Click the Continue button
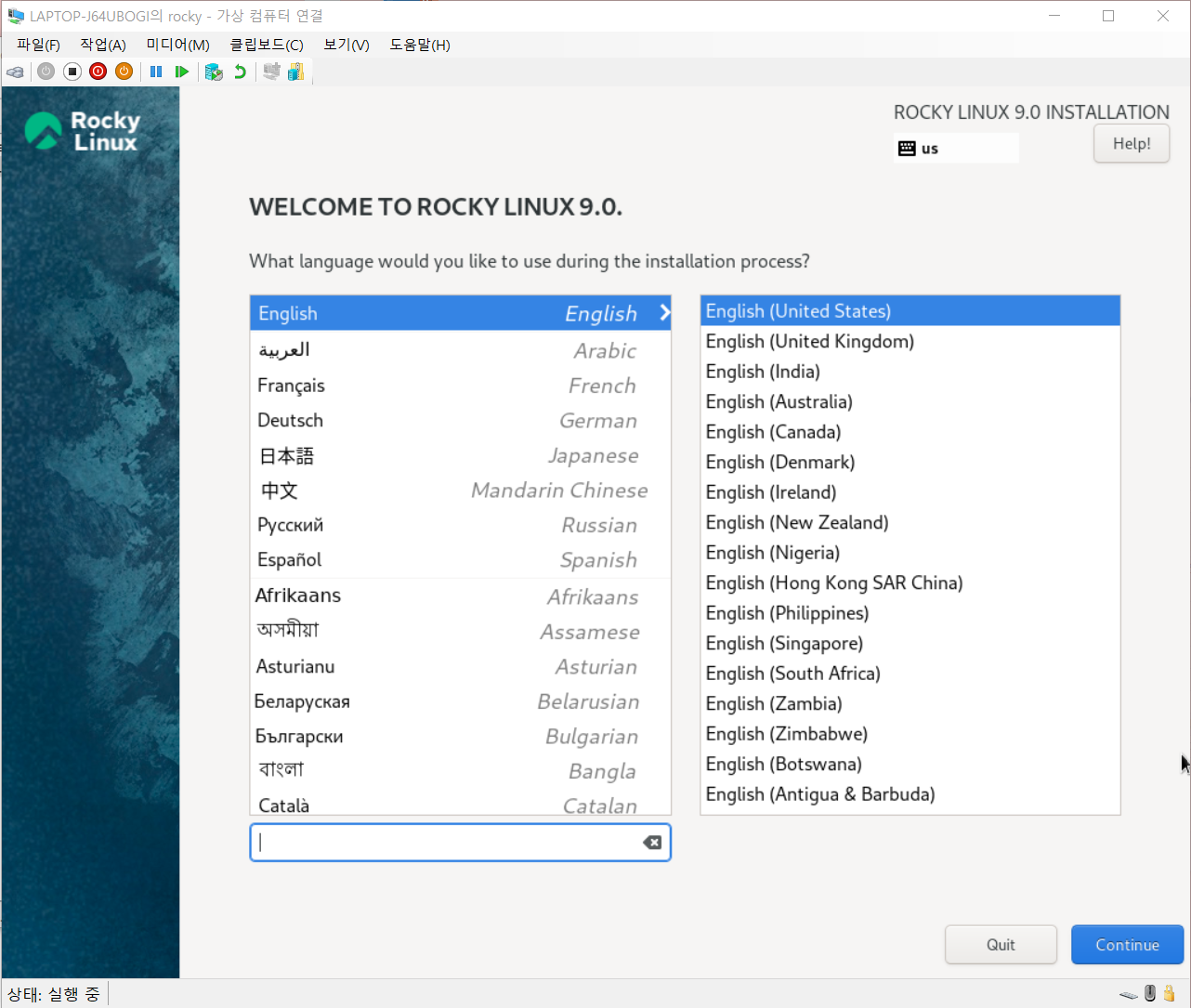The width and height of the screenshot is (1191, 1008). click(1127, 945)
